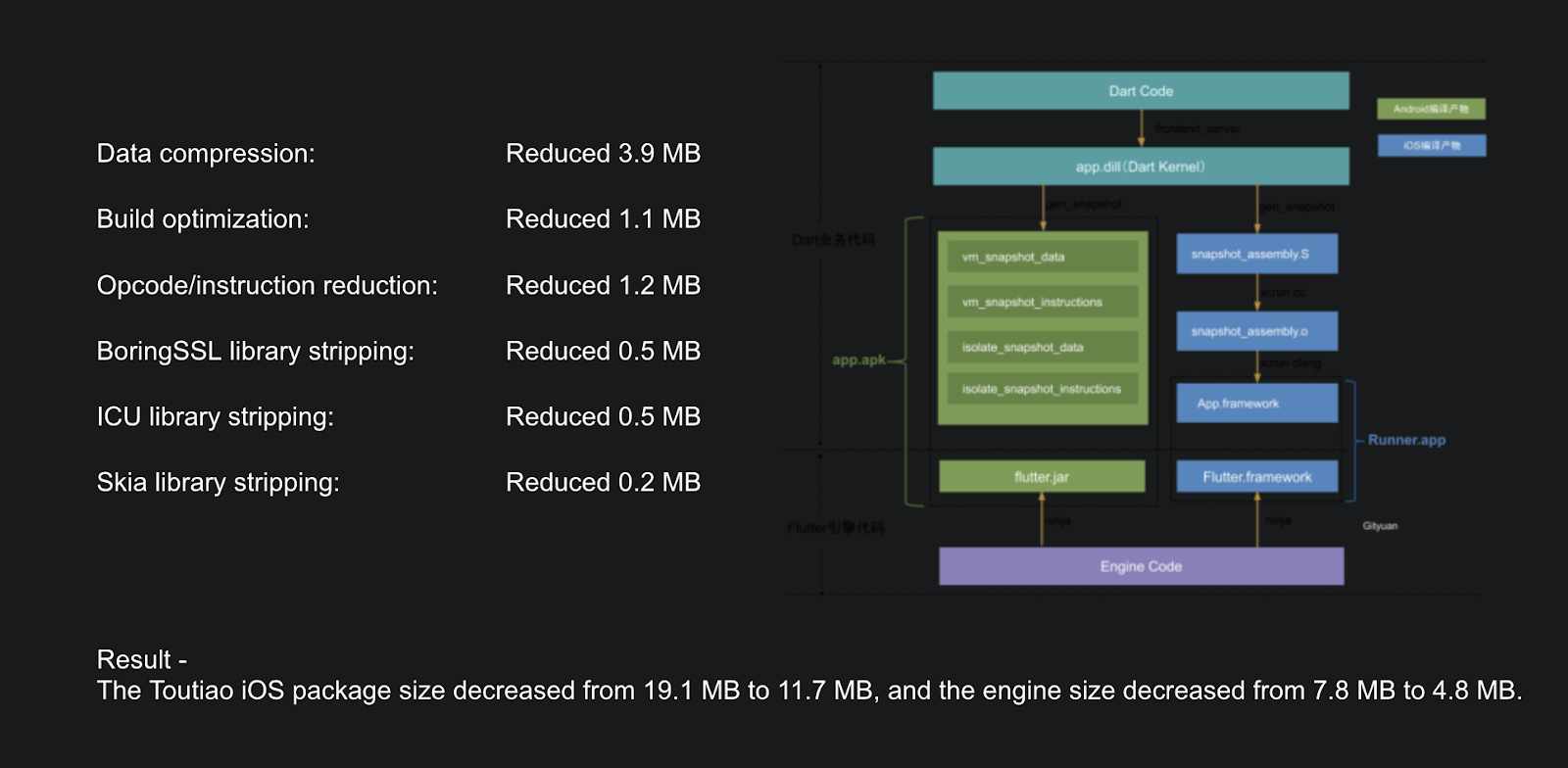Click the Dart Code box
This screenshot has height=768, width=1568.
pyautogui.click(x=1141, y=90)
